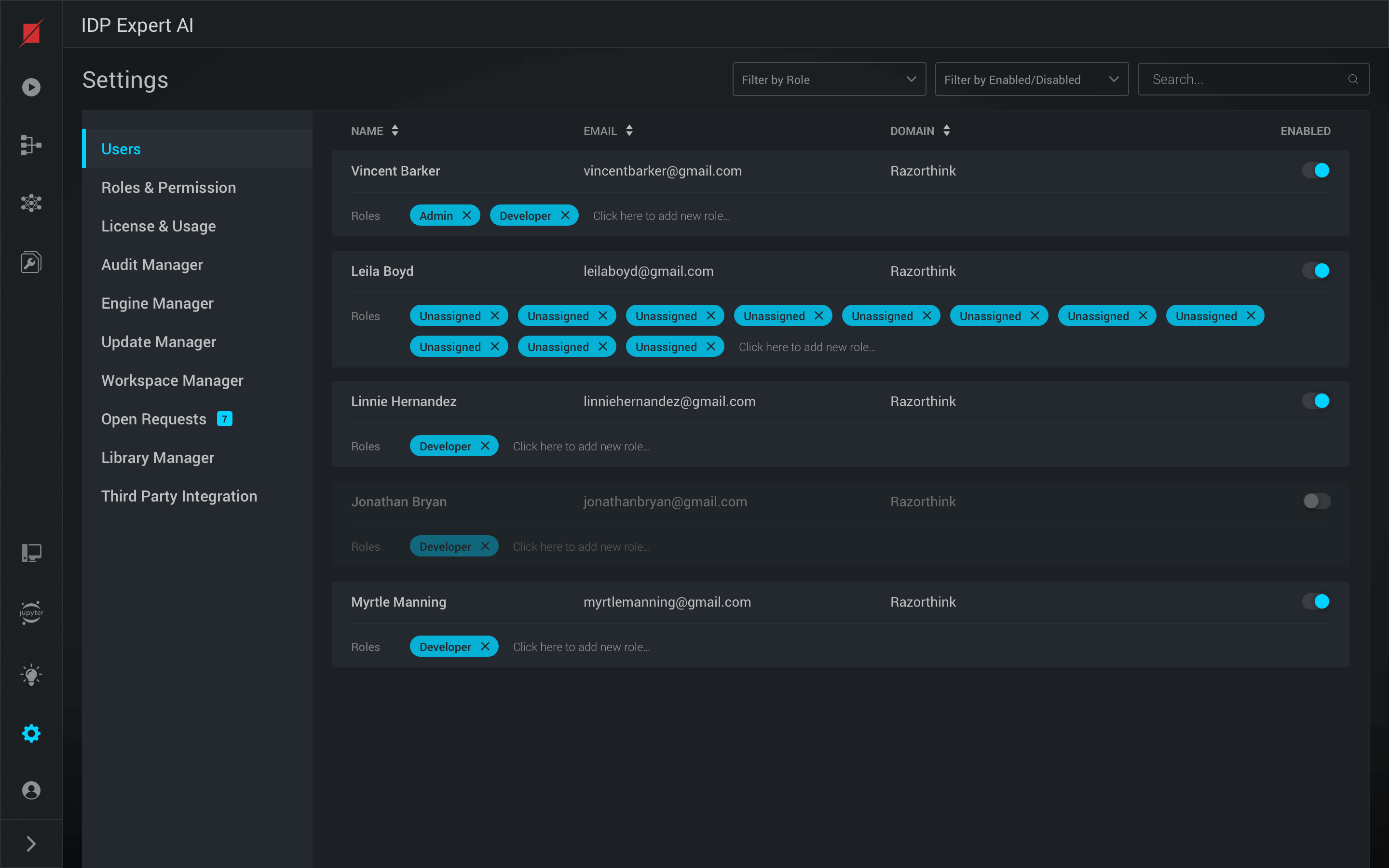Image resolution: width=1389 pixels, height=868 pixels.
Task: Remove Admin role from Vincent Barker
Action: click(467, 215)
